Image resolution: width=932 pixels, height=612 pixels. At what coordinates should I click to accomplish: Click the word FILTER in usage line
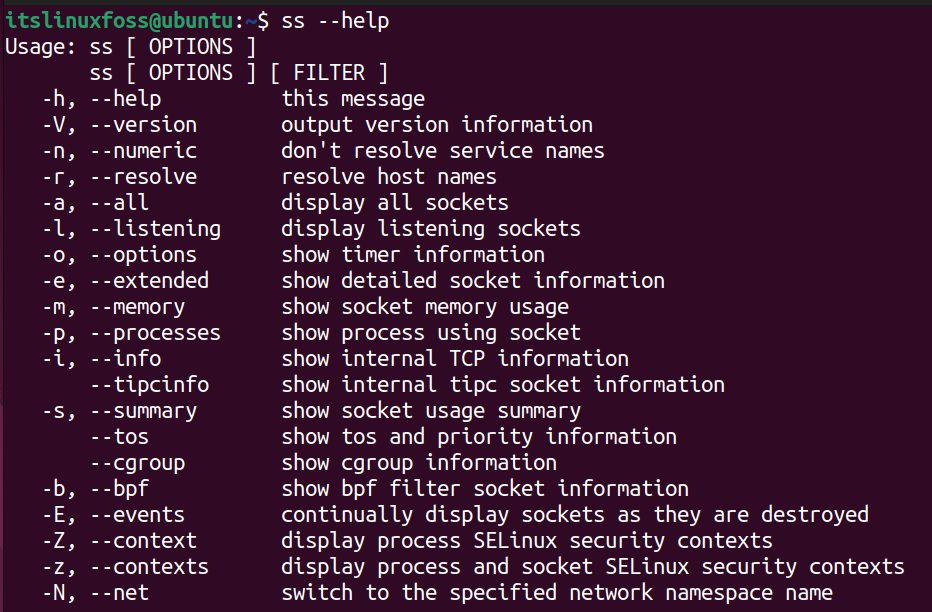329,73
